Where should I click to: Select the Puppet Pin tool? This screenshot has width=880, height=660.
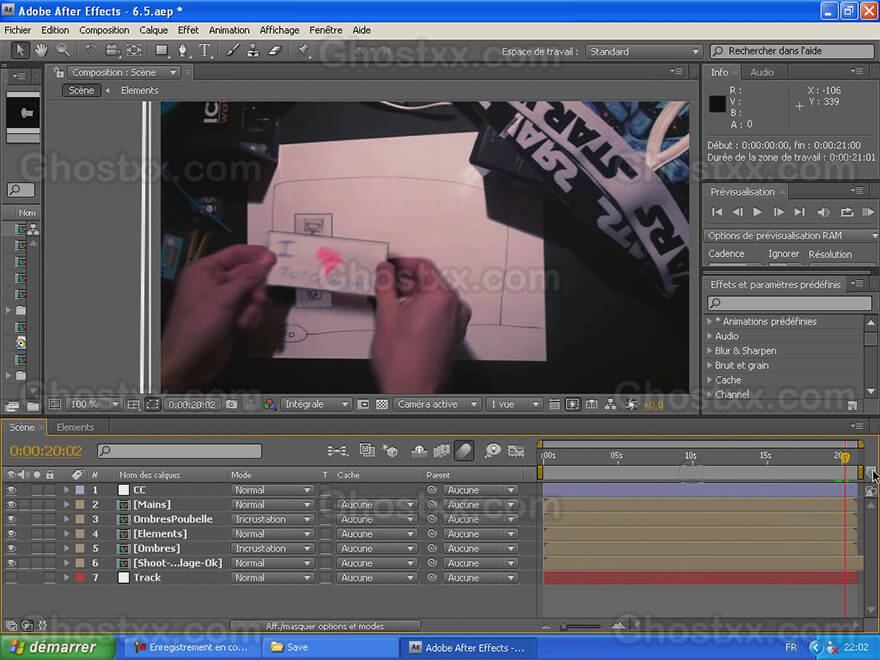[x=304, y=51]
